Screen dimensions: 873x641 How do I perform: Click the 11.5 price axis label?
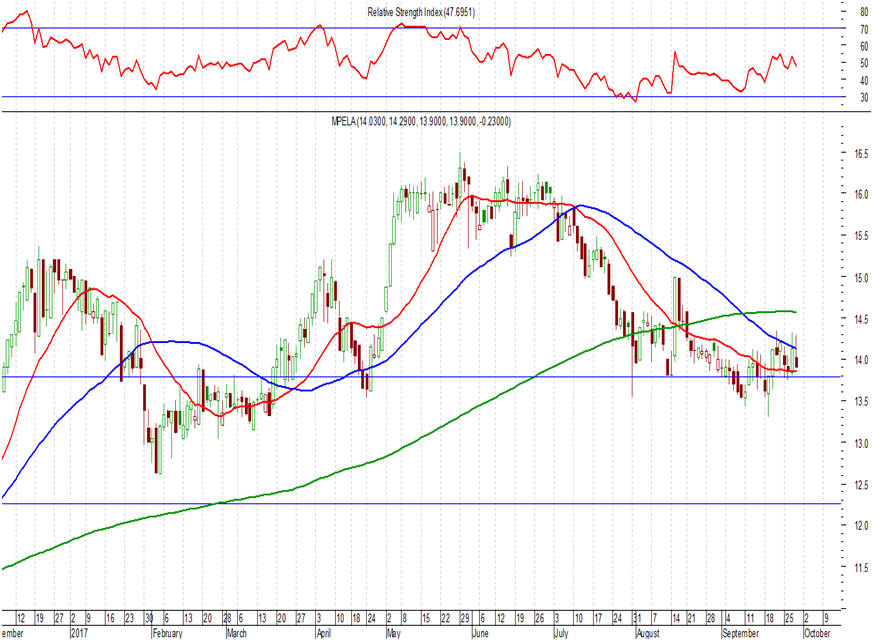pos(861,568)
